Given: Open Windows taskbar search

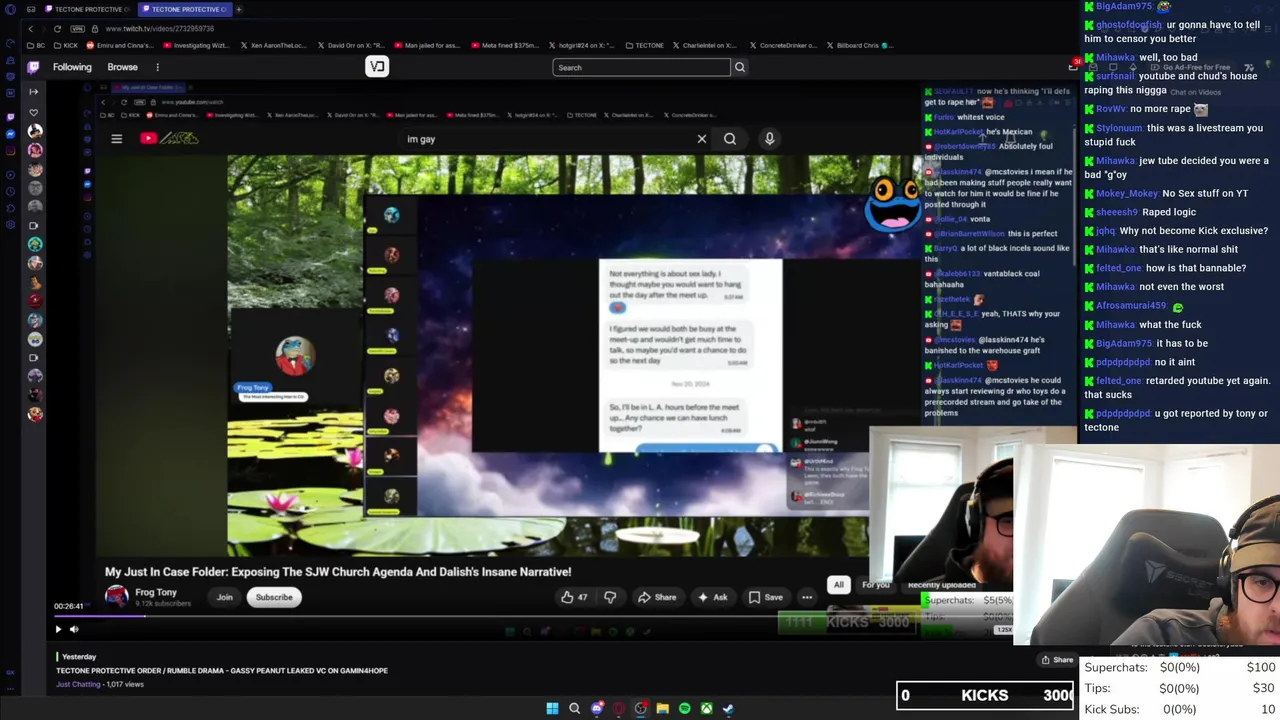Looking at the screenshot, I should pyautogui.click(x=574, y=708).
